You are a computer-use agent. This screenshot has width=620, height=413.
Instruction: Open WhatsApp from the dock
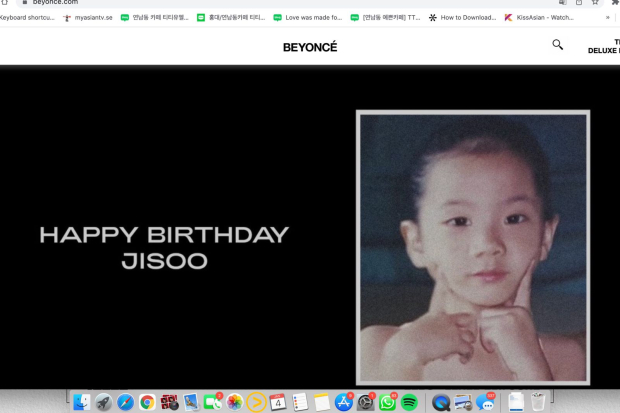(x=387, y=402)
